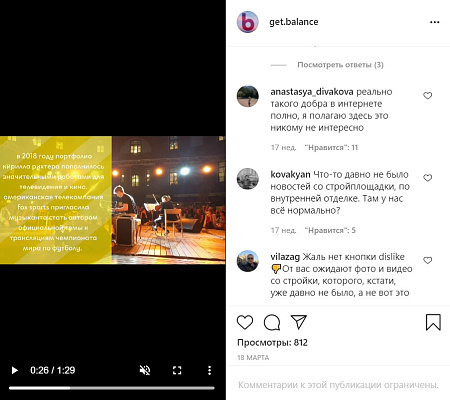Click the get.balance profile avatar
This screenshot has width=450, height=400.
coord(248,22)
